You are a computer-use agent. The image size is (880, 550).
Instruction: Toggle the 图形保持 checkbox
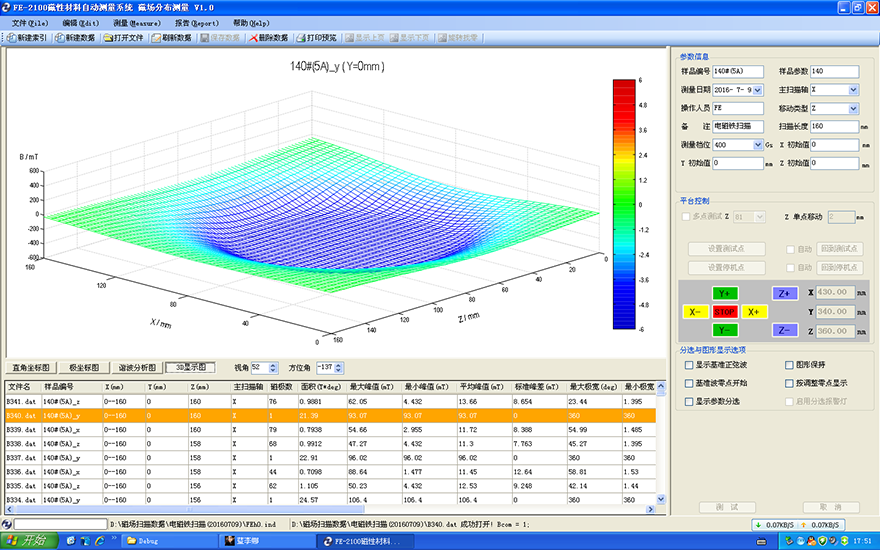pyautogui.click(x=789, y=365)
